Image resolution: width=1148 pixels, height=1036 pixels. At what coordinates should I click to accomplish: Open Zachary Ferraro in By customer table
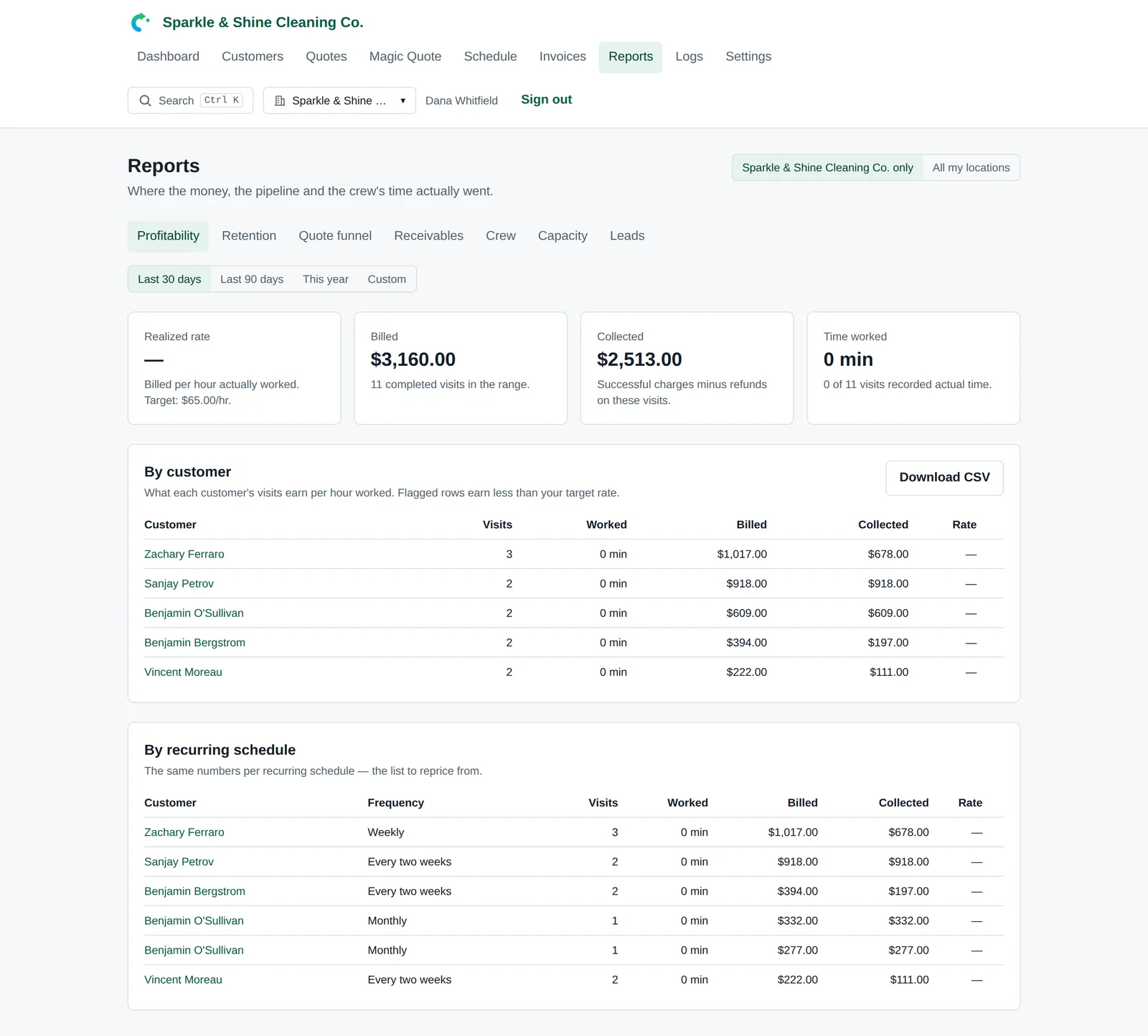pyautogui.click(x=184, y=554)
